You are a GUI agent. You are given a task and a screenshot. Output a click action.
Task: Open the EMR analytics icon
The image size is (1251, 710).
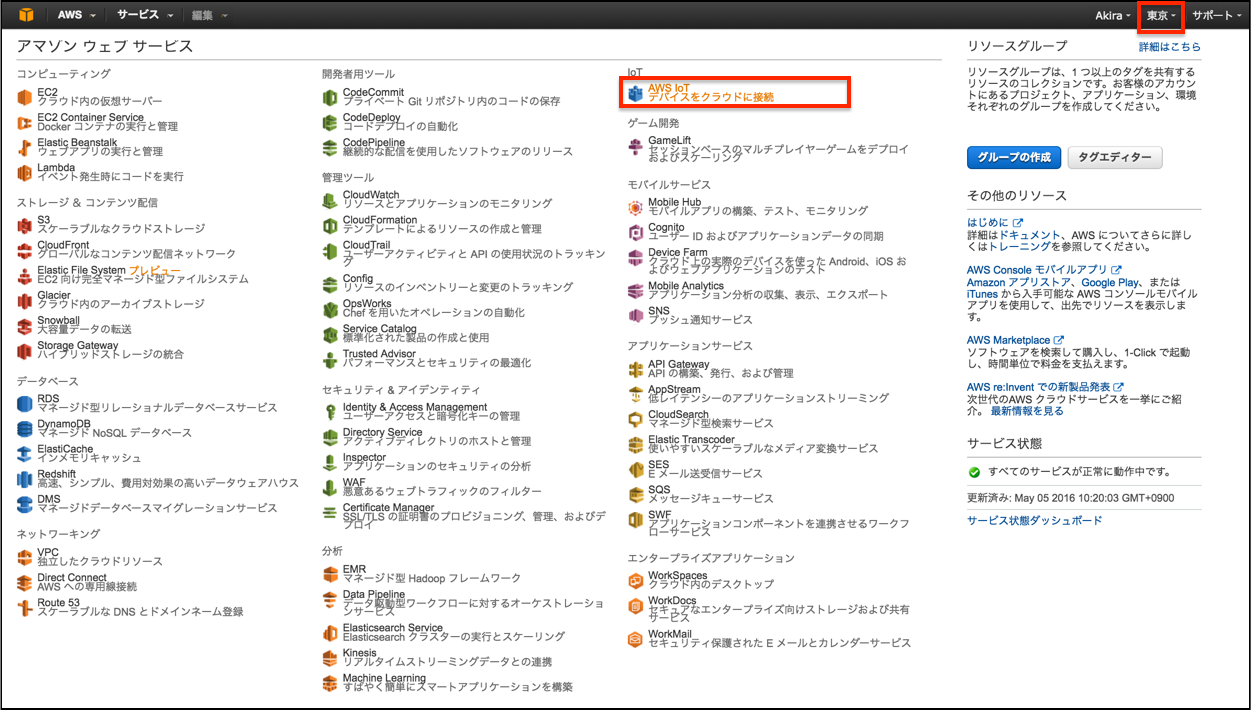pyautogui.click(x=331, y=574)
